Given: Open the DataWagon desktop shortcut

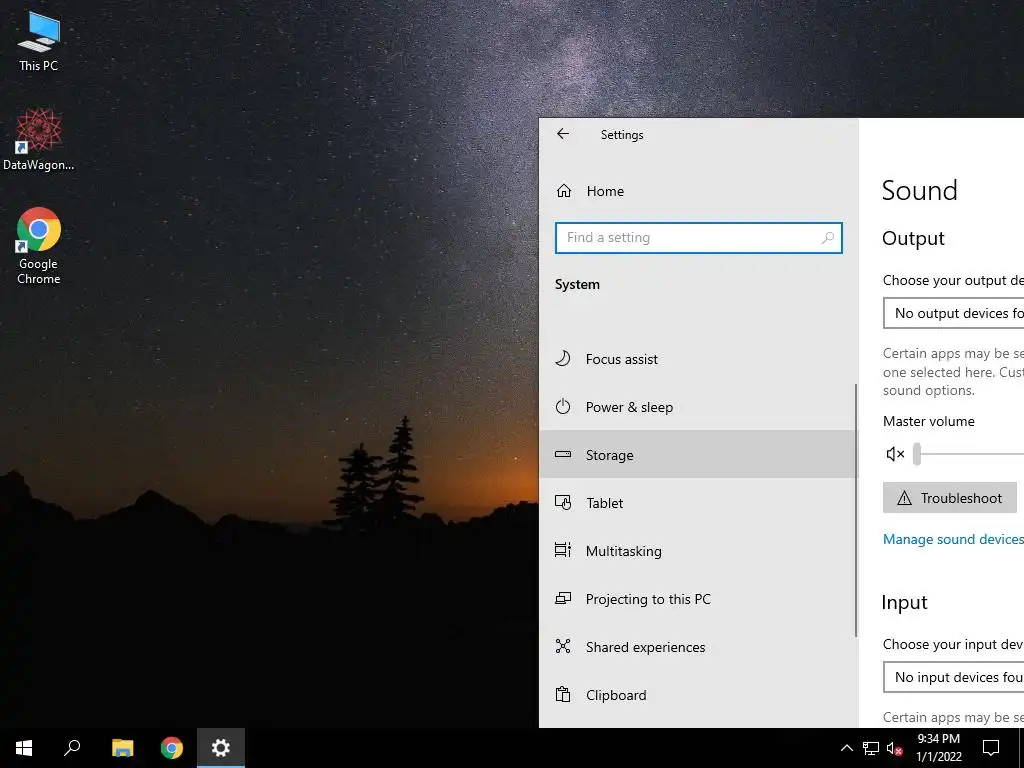Looking at the screenshot, I should (x=39, y=140).
